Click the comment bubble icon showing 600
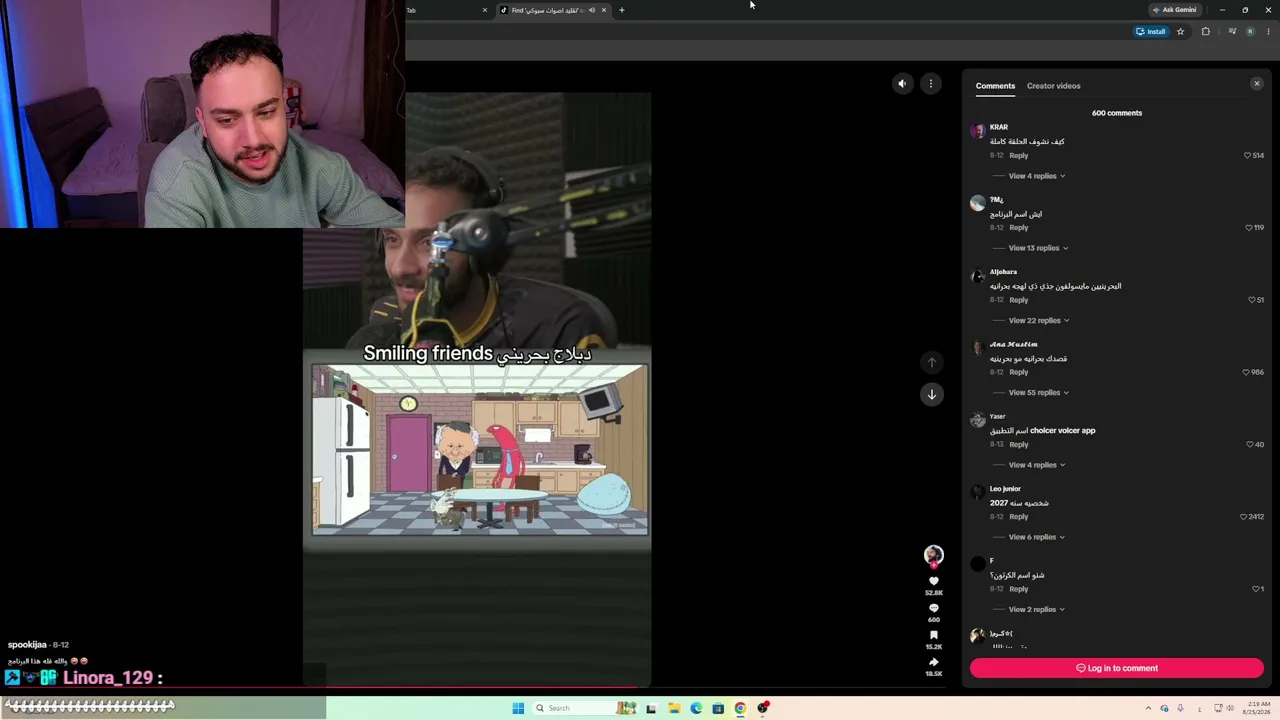The width and height of the screenshot is (1280, 720). (934, 608)
